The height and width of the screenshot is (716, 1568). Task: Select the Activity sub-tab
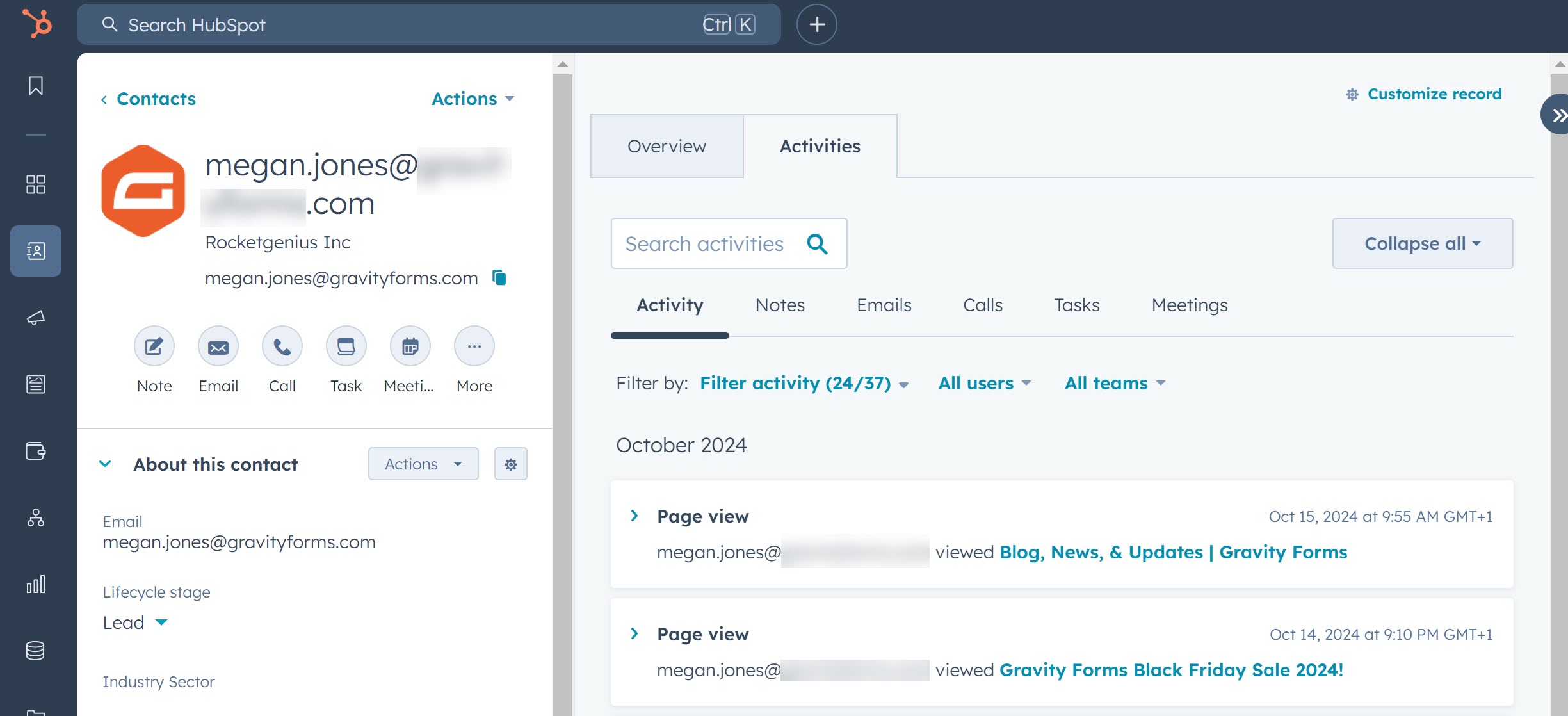click(670, 305)
